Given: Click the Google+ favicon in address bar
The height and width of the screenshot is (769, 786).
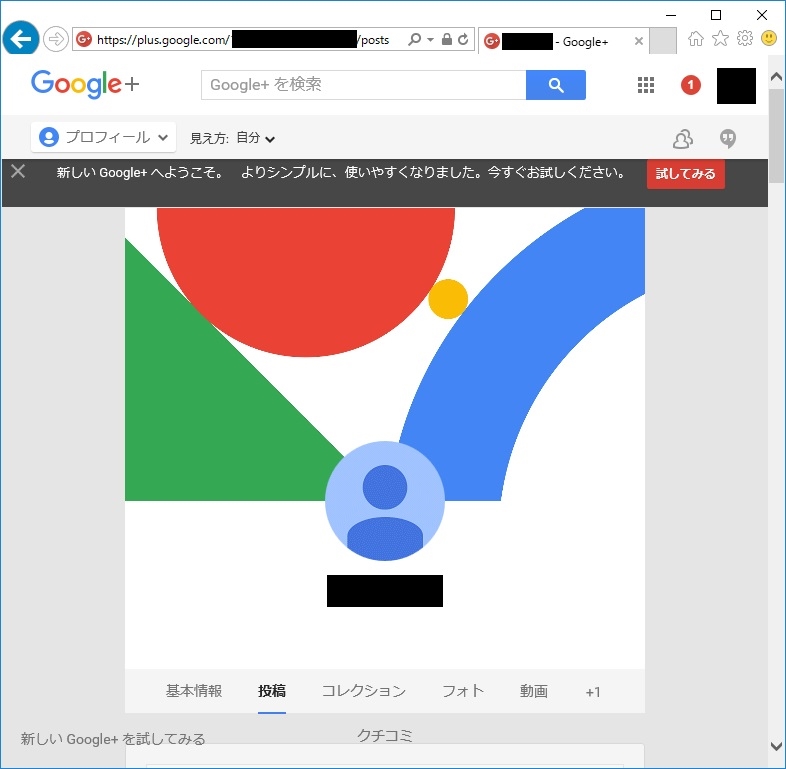Looking at the screenshot, I should pos(84,39).
